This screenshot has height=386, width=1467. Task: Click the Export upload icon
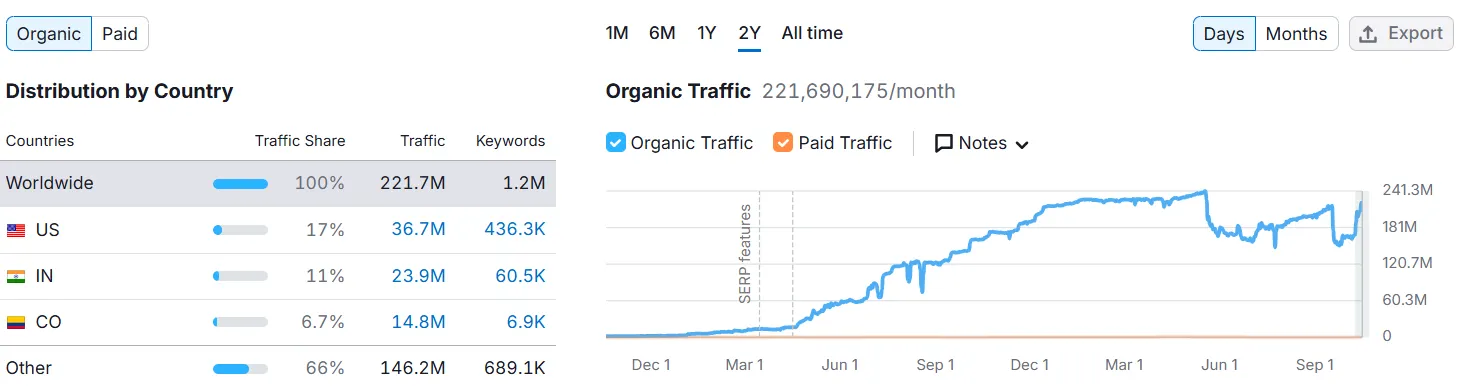click(1369, 33)
